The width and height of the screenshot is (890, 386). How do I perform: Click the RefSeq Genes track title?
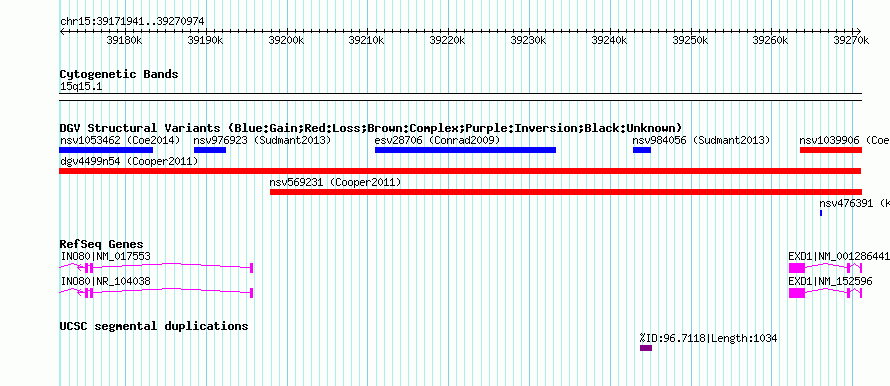point(102,244)
